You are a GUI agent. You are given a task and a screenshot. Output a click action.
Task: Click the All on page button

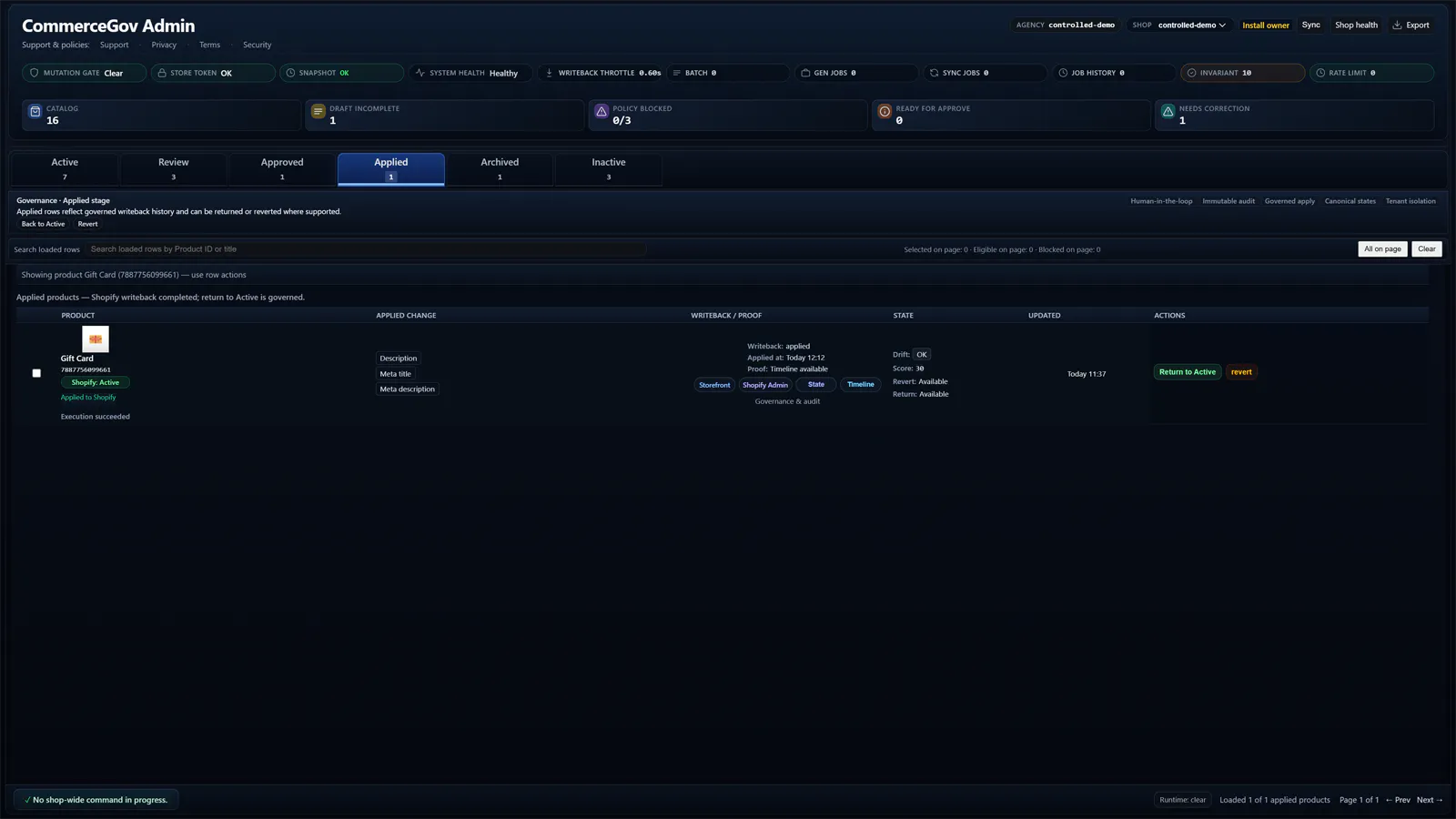[x=1382, y=248]
